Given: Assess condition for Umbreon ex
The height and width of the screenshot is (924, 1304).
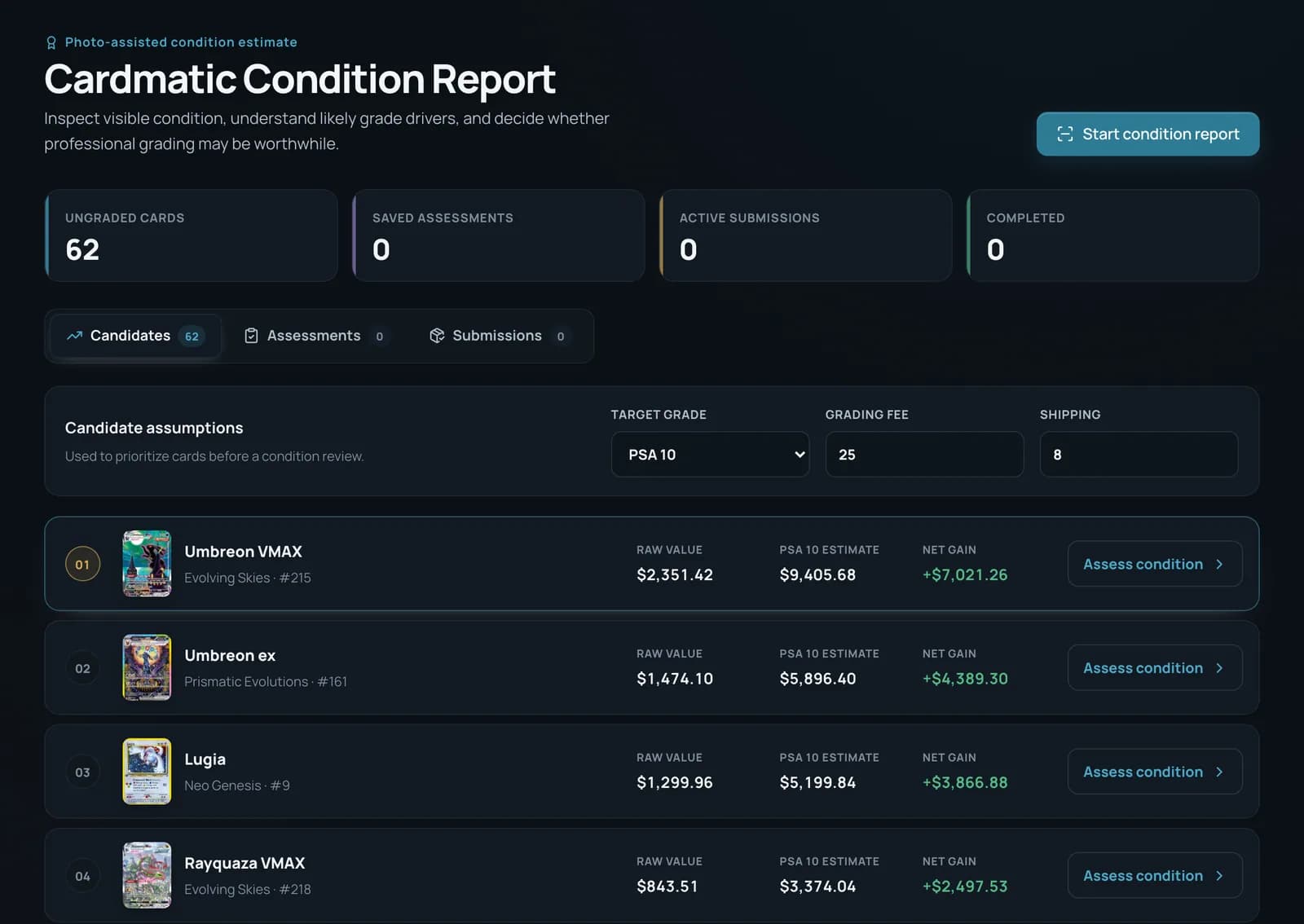Looking at the screenshot, I should (1155, 668).
